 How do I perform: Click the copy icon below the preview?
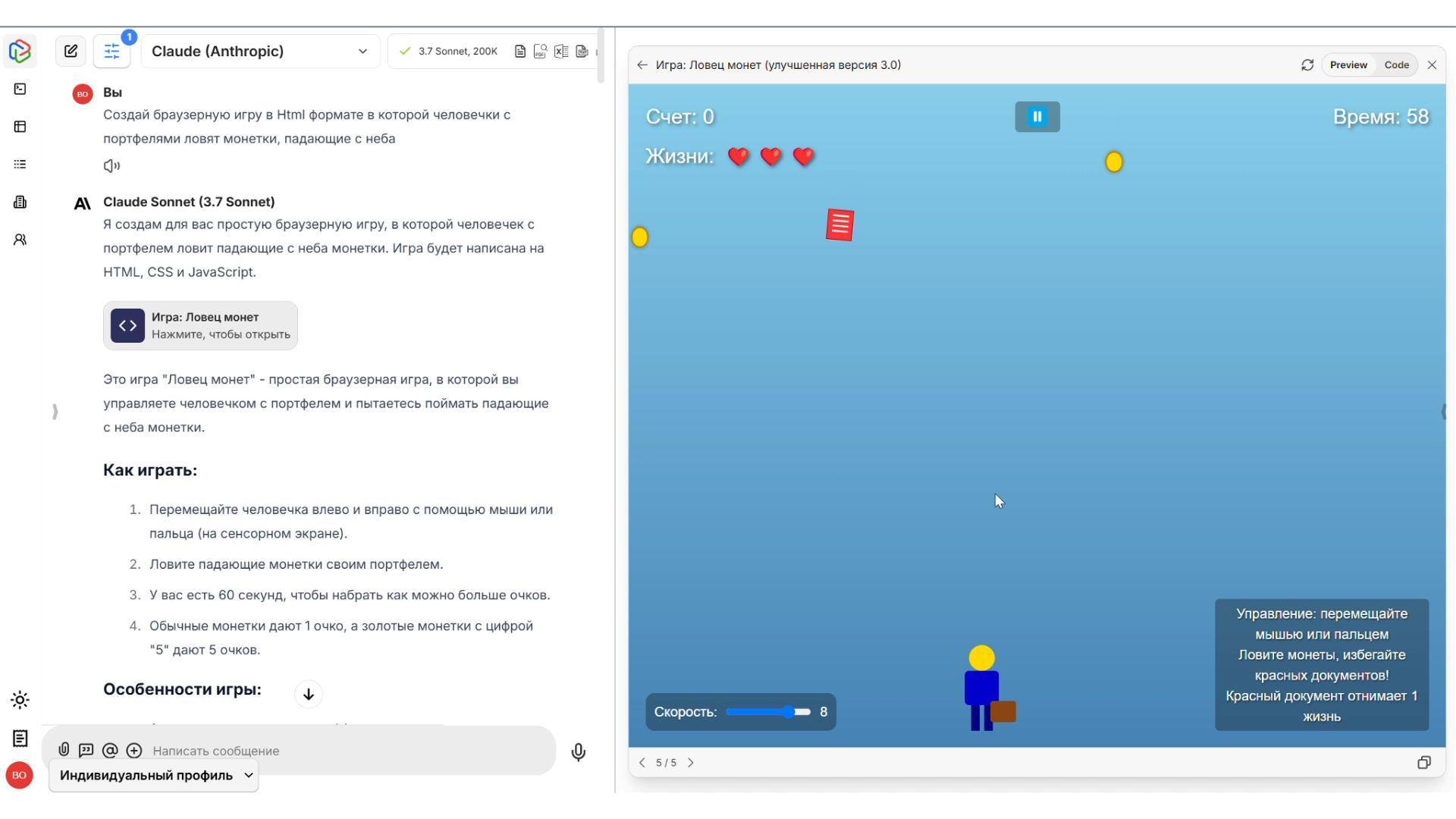coord(1424,763)
